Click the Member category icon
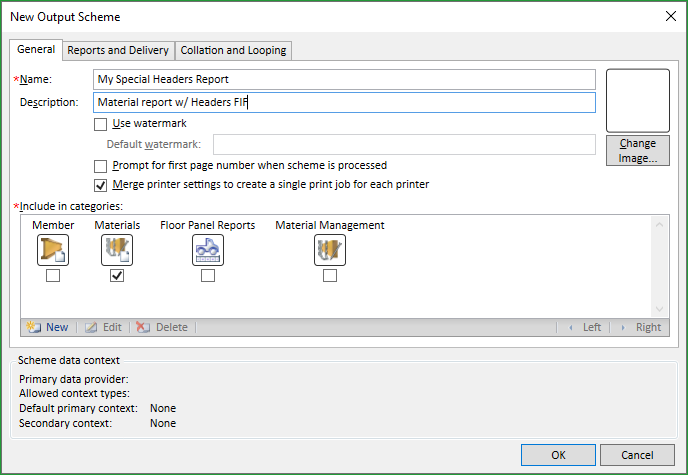Viewport: 688px width, 475px height. coord(53,250)
